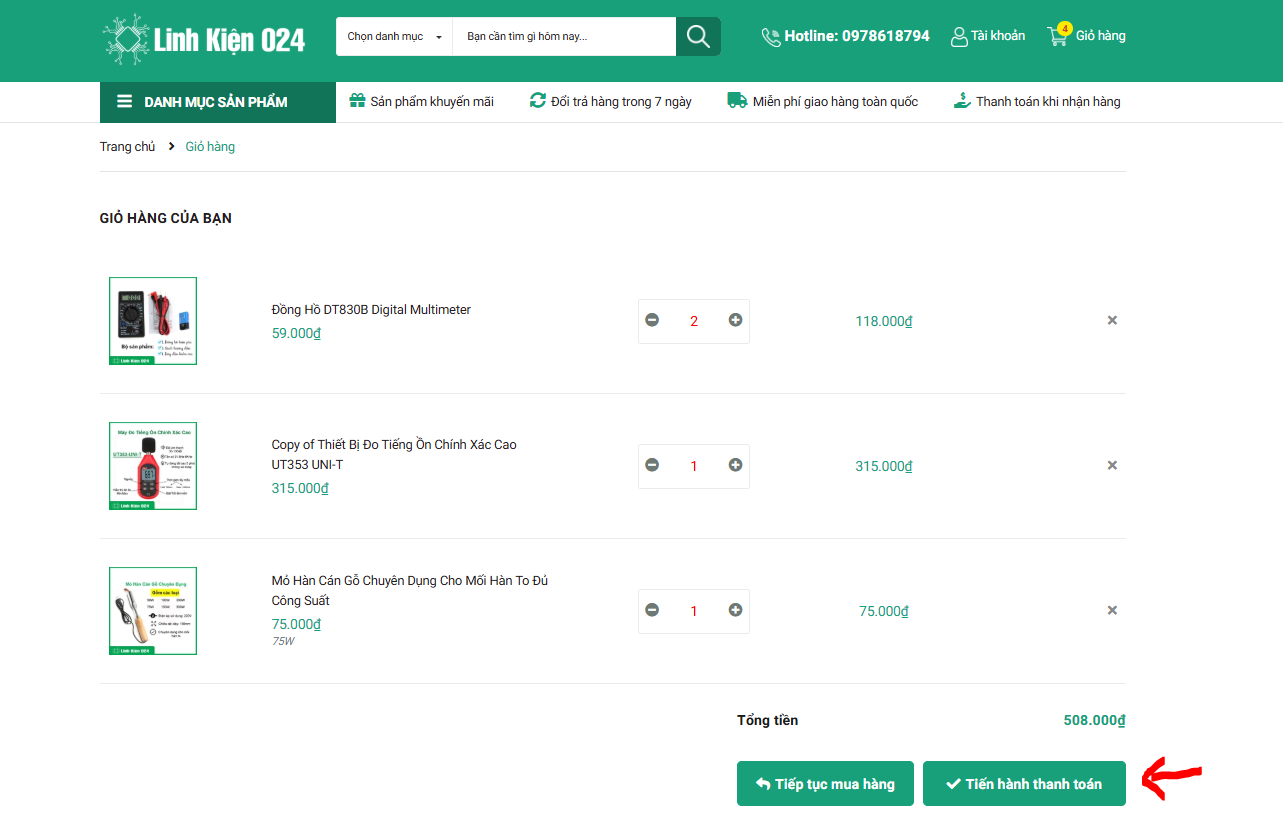Click the magnifier search button
Image resolution: width=1283 pixels, height=827 pixels.
[698, 37]
